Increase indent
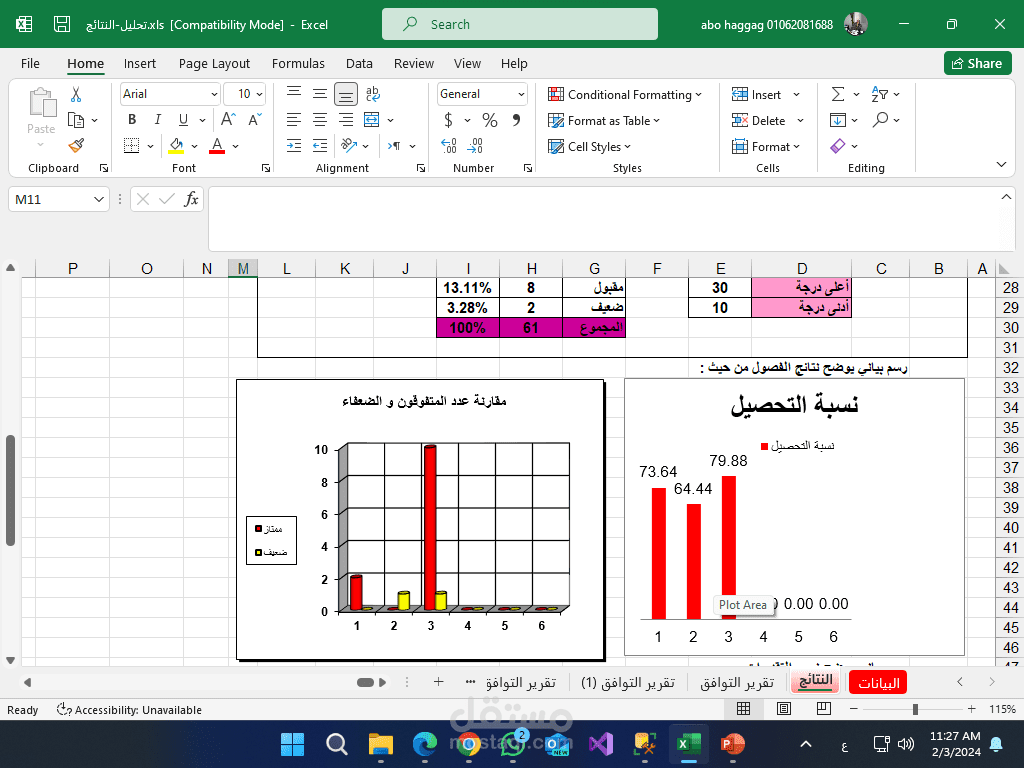The height and width of the screenshot is (768, 1024). click(x=320, y=146)
